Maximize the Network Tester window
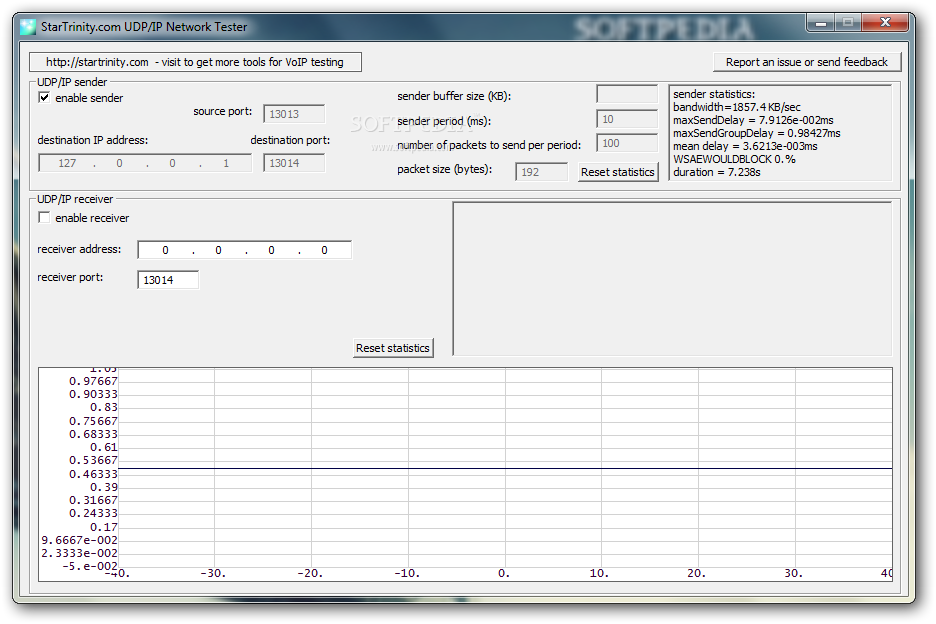Viewport: 936px width, 624px height. [x=848, y=23]
